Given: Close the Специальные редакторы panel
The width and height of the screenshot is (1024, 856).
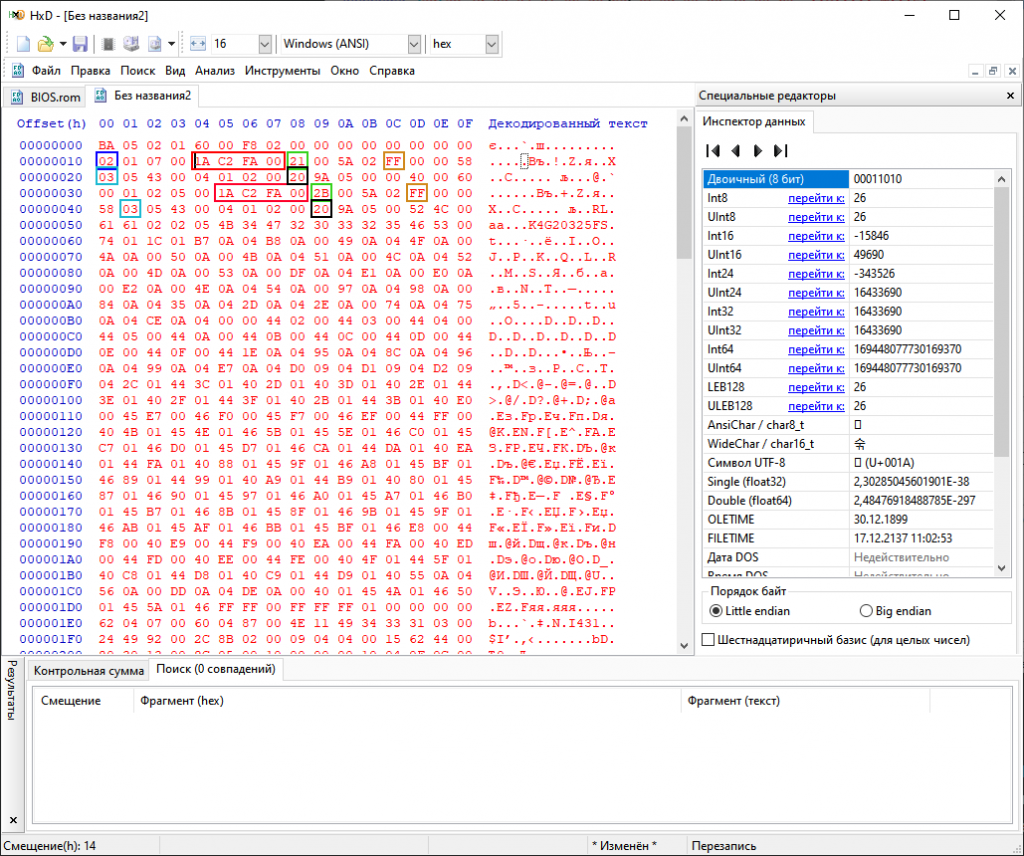Looking at the screenshot, I should [1010, 95].
